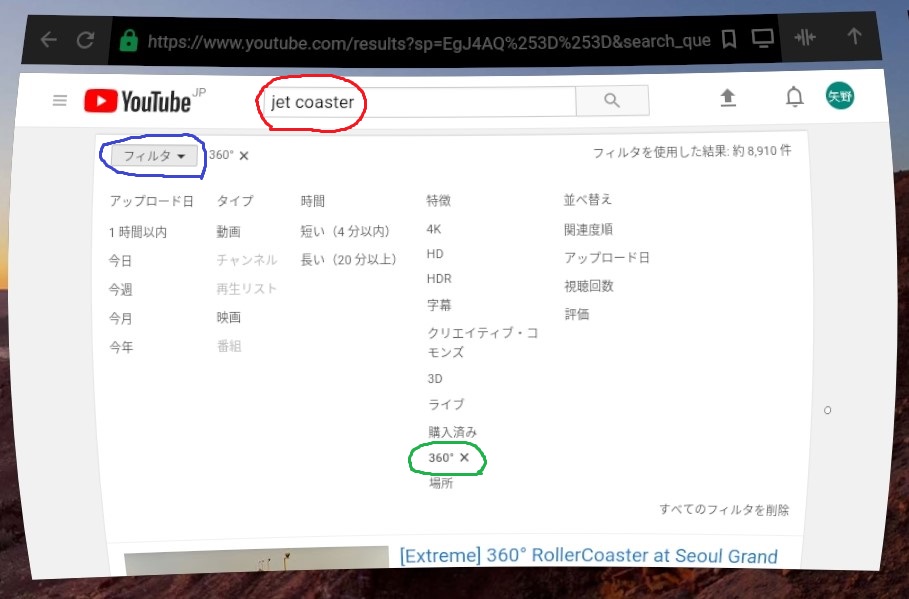Sort results by 評価
The width and height of the screenshot is (909, 599).
[577, 314]
